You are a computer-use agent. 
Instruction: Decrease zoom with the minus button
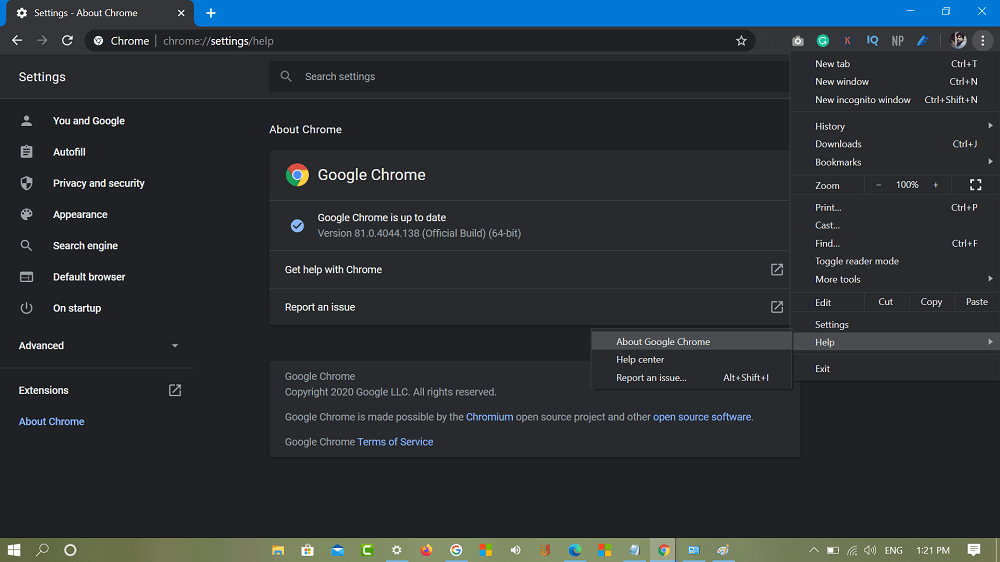[x=878, y=185]
